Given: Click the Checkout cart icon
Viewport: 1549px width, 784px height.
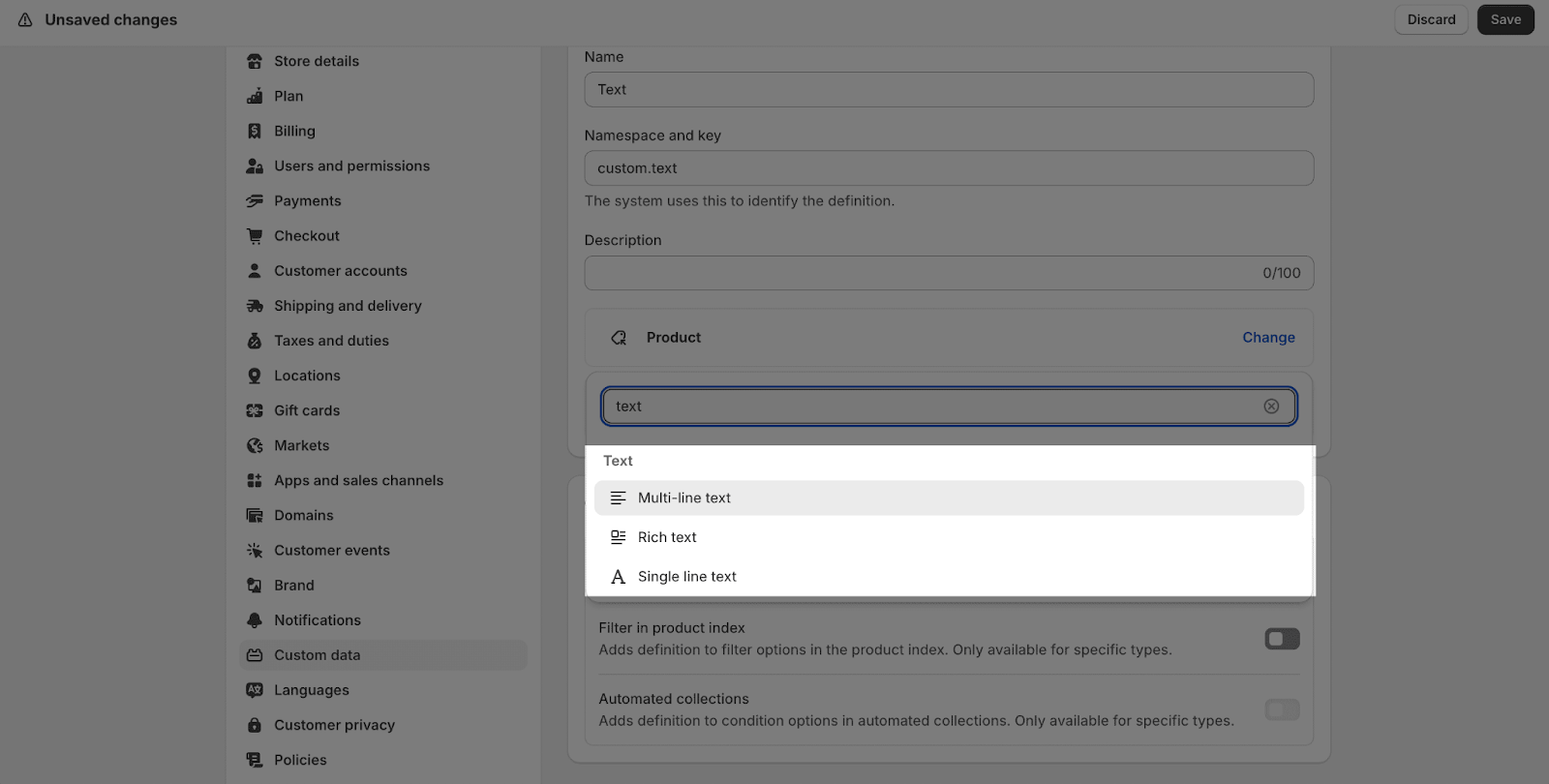Looking at the screenshot, I should (255, 235).
